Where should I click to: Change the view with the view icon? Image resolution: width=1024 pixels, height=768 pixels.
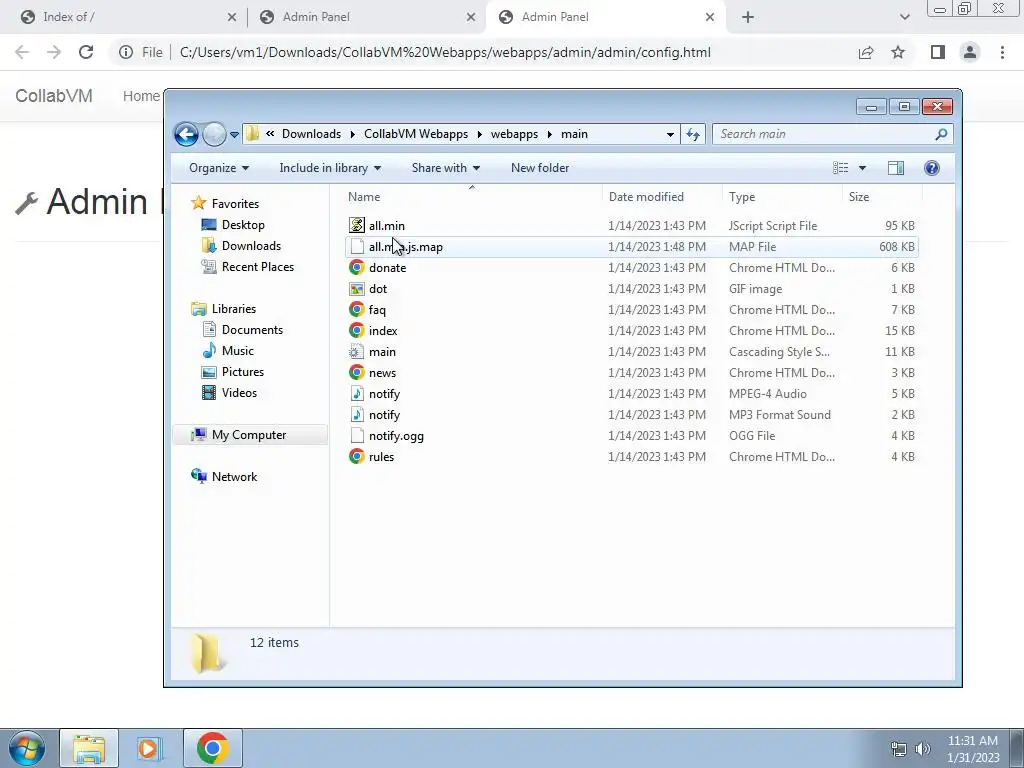point(840,168)
